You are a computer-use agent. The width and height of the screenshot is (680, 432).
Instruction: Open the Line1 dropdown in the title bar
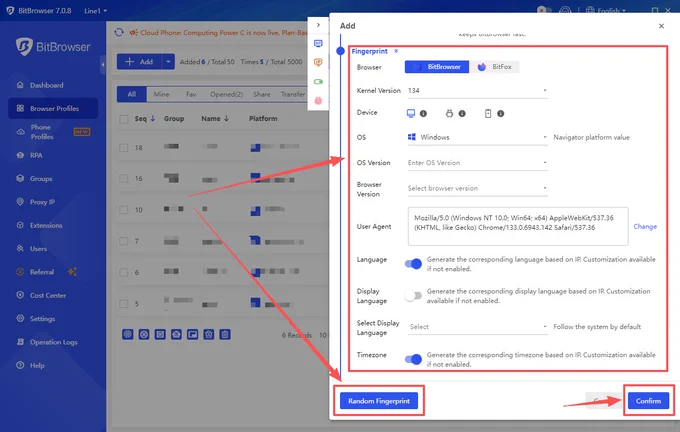[95, 10]
